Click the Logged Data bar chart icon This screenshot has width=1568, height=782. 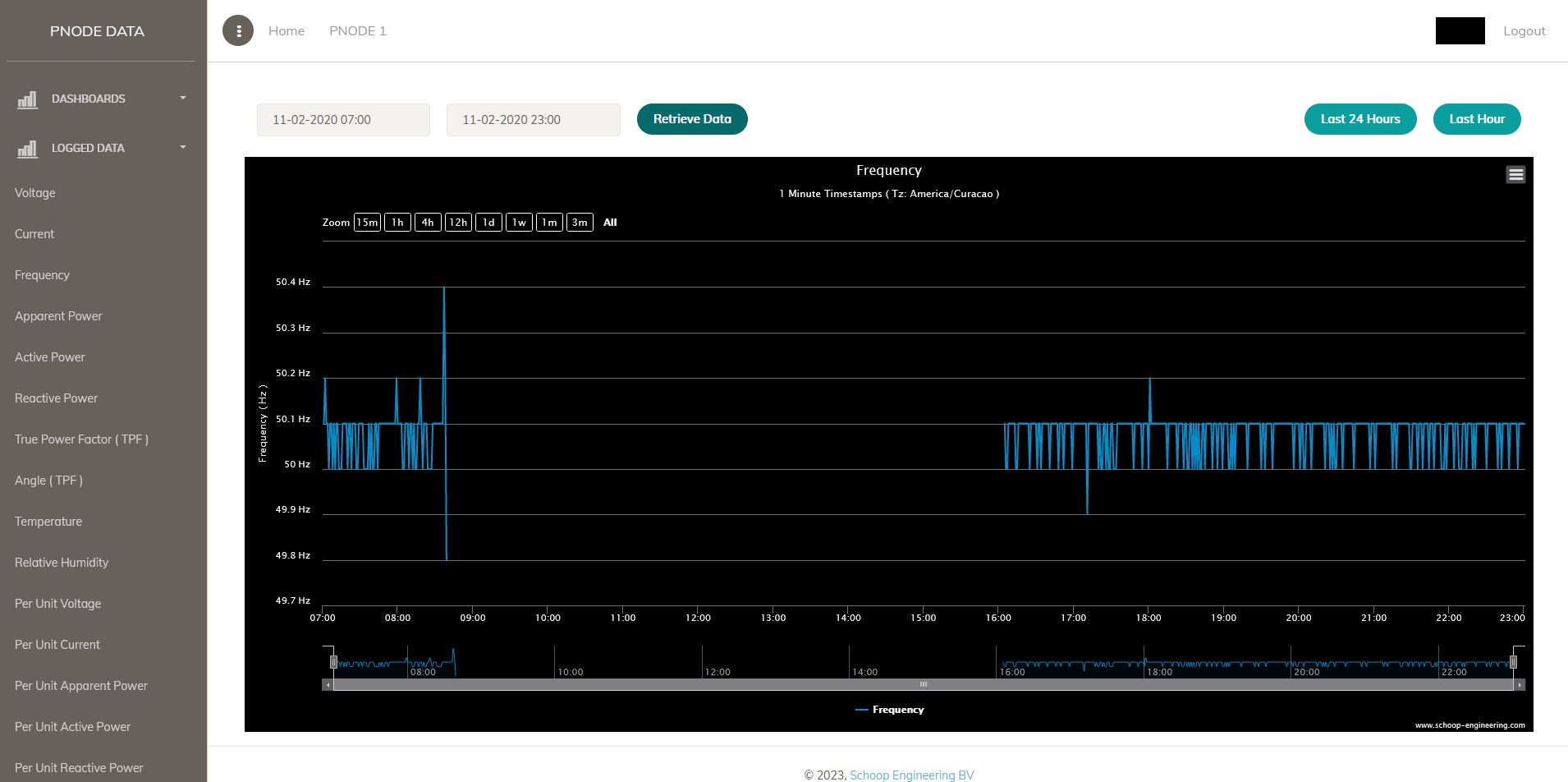27,149
